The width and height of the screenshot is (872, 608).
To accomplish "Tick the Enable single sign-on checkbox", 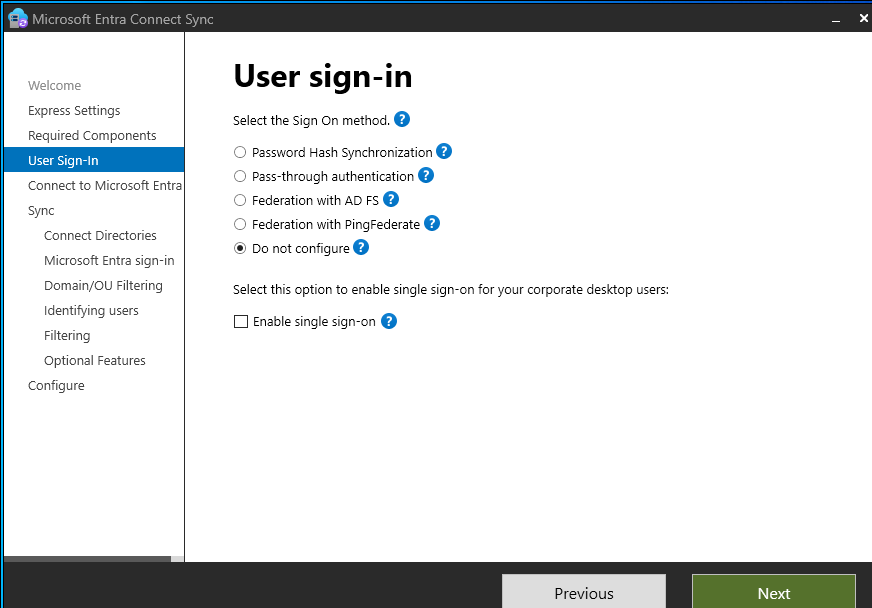I will pos(241,322).
